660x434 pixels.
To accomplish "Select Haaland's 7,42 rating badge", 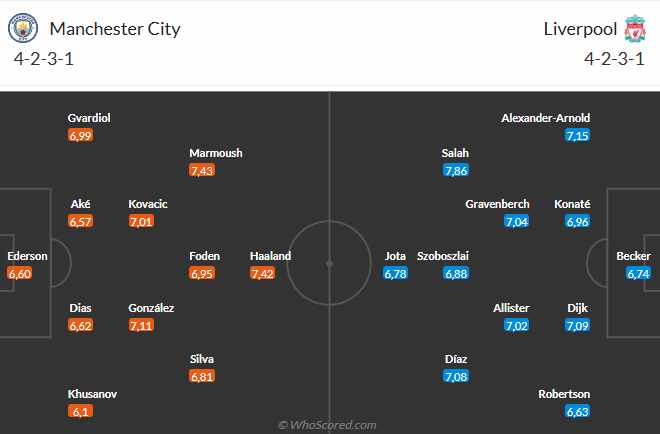I will click(262, 274).
